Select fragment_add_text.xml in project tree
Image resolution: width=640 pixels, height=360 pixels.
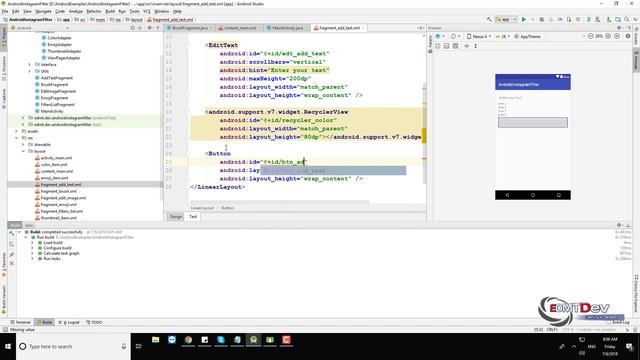pyautogui.click(x=61, y=184)
